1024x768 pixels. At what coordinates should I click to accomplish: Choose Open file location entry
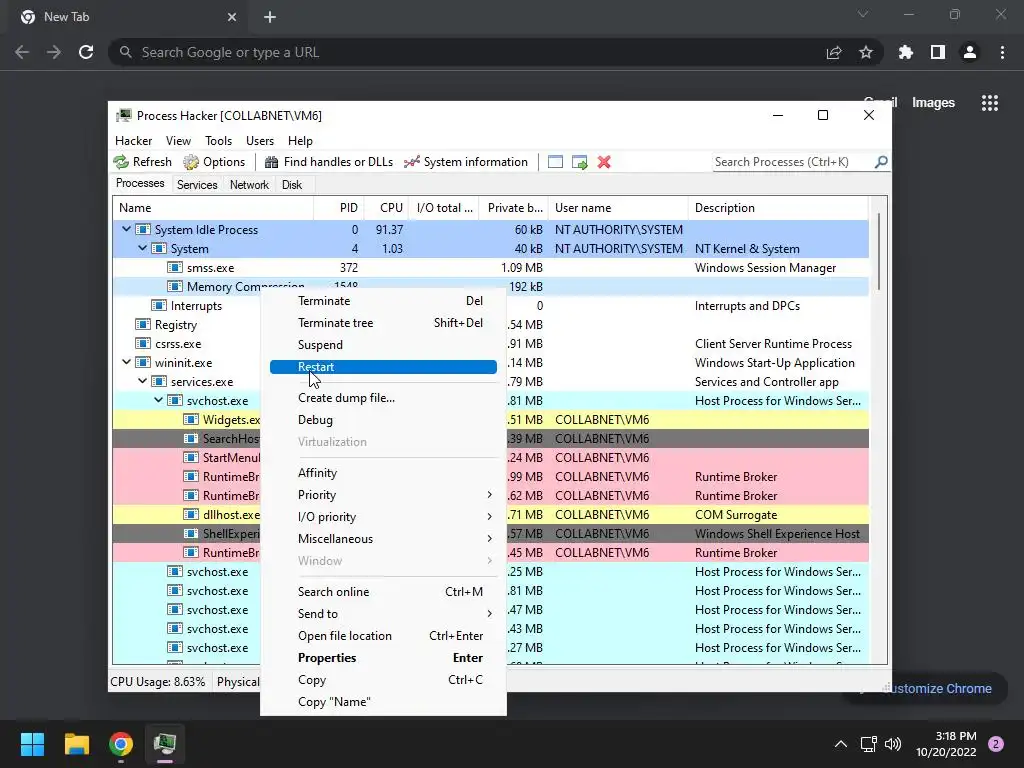(x=383, y=636)
